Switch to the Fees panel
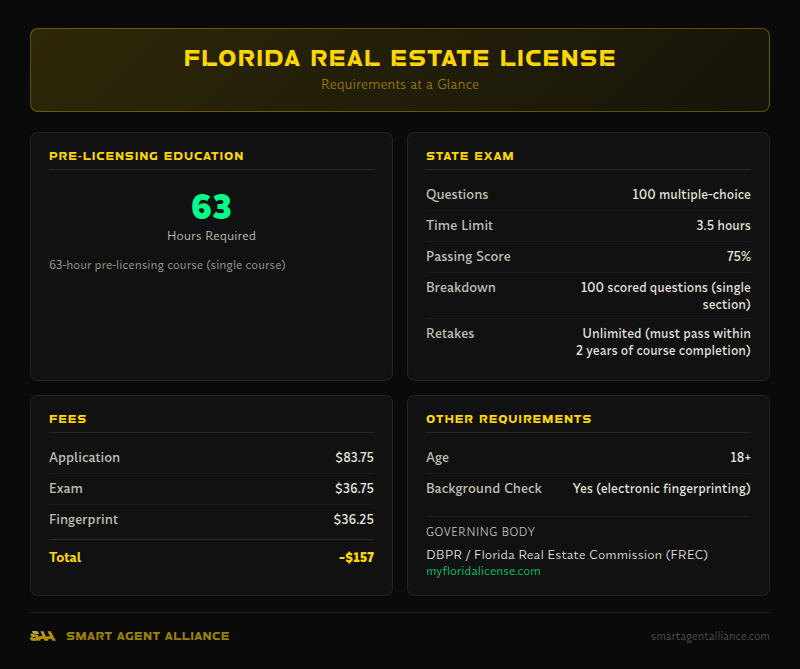The image size is (800, 669). pyautogui.click(x=211, y=490)
